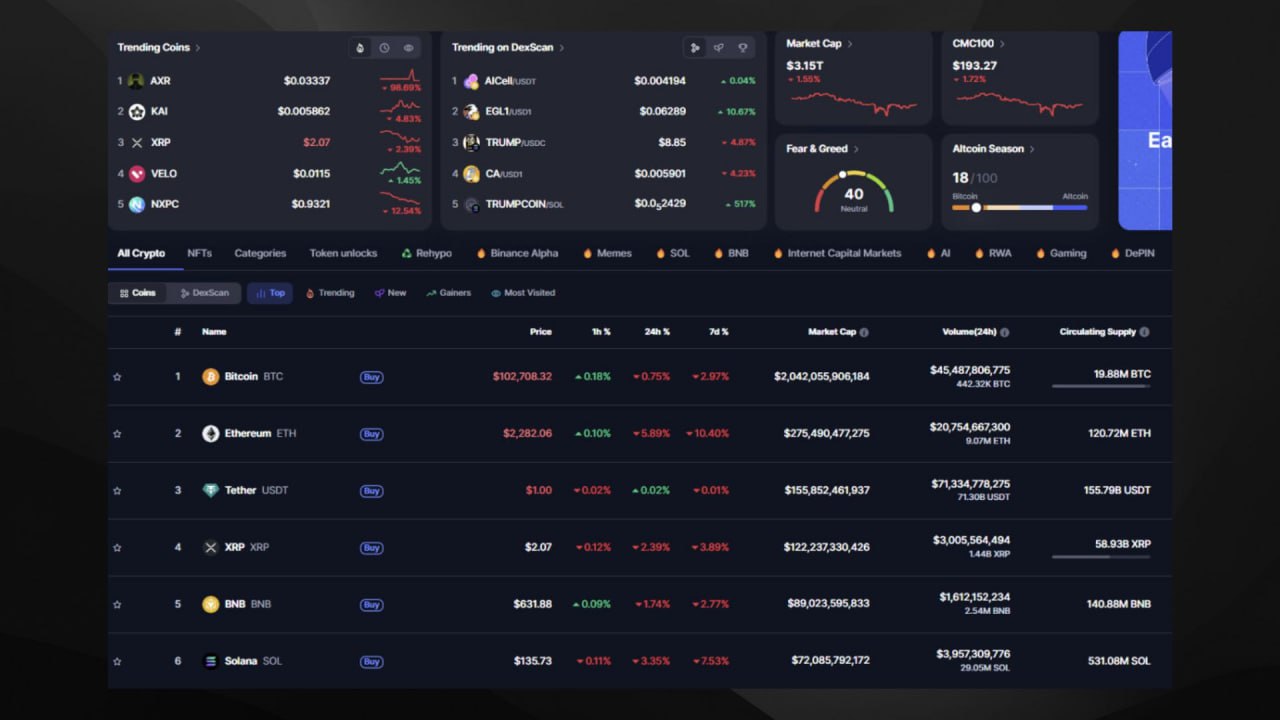Select the New filter button
This screenshot has height=720, width=1280.
click(390, 293)
